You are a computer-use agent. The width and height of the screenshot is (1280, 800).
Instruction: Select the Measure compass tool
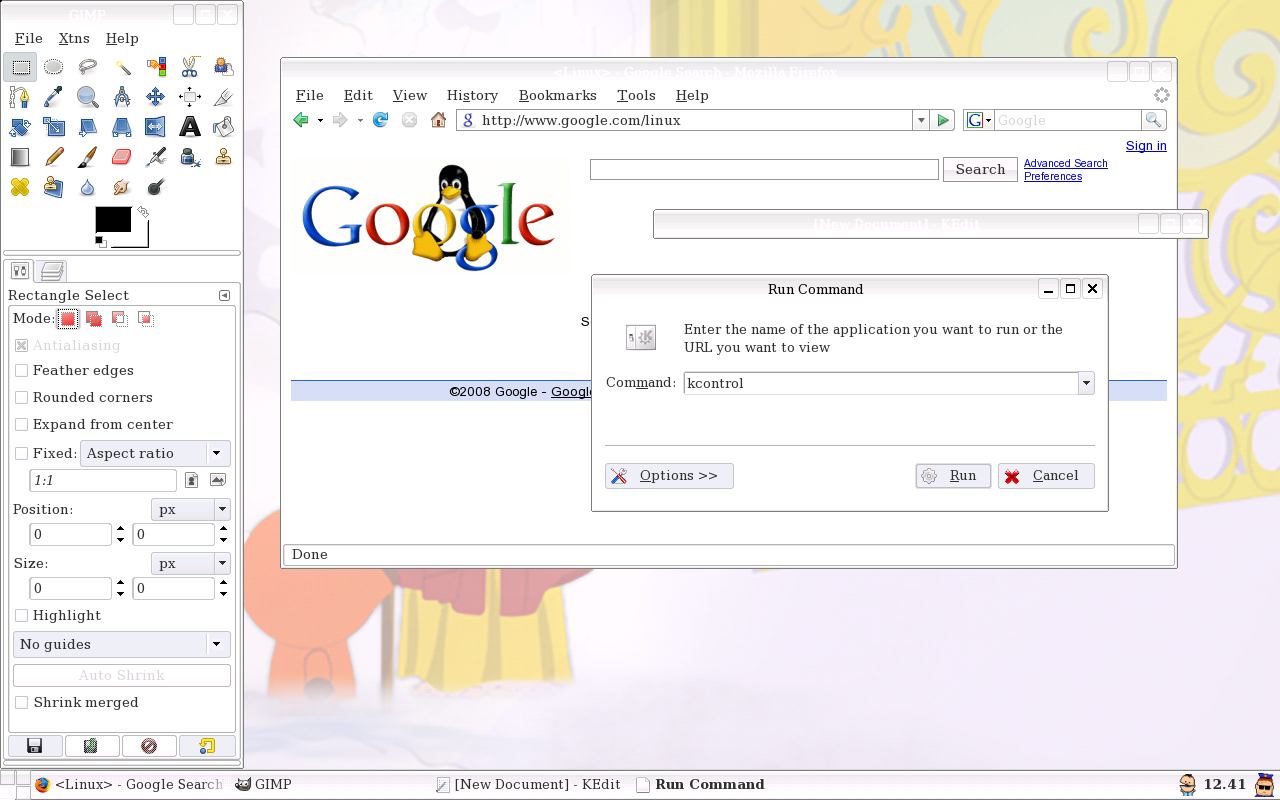[x=122, y=97]
